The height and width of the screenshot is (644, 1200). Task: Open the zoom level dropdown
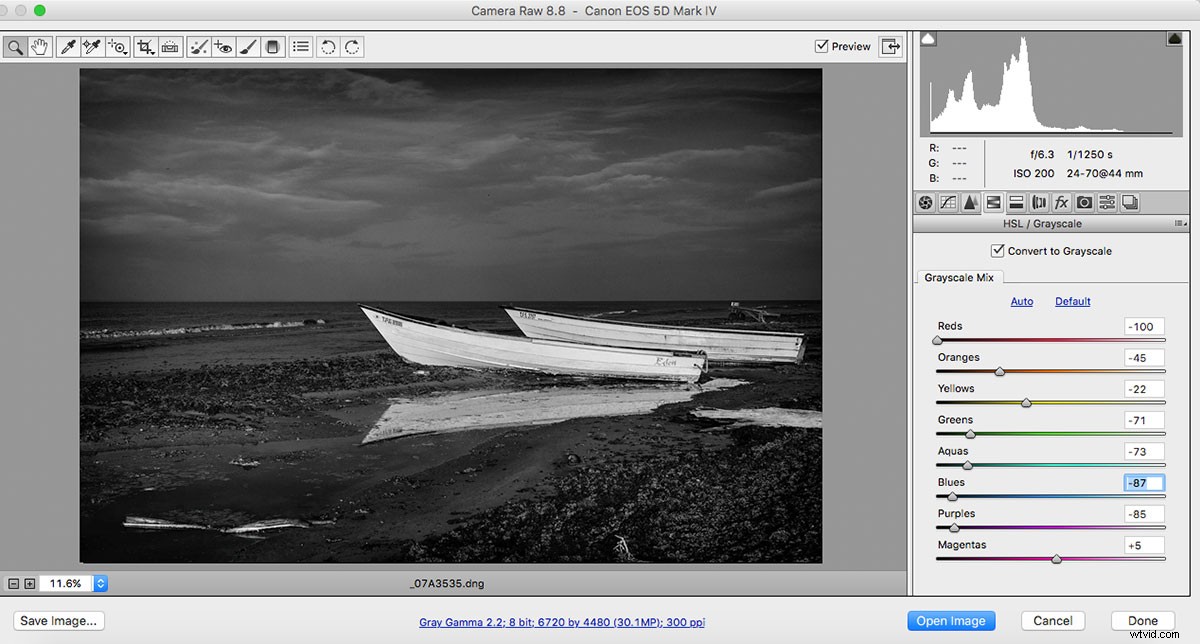[x=100, y=583]
